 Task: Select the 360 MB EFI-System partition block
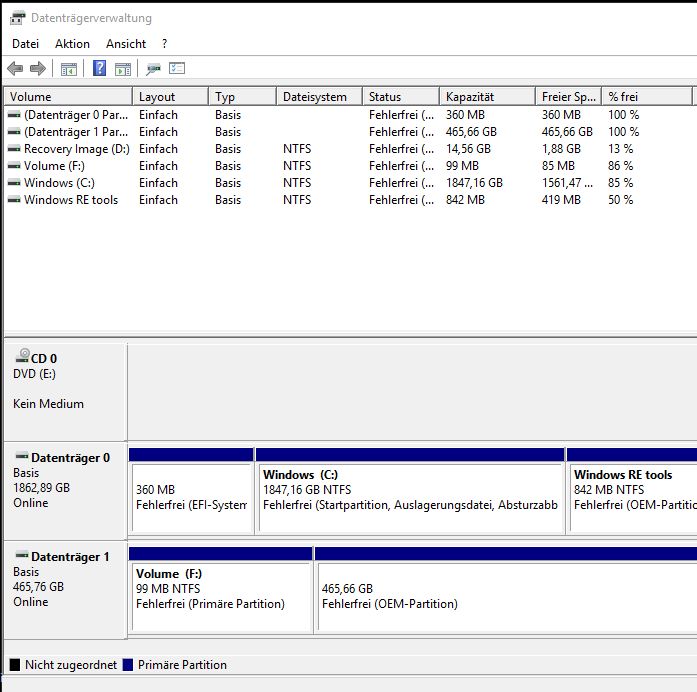click(x=192, y=491)
